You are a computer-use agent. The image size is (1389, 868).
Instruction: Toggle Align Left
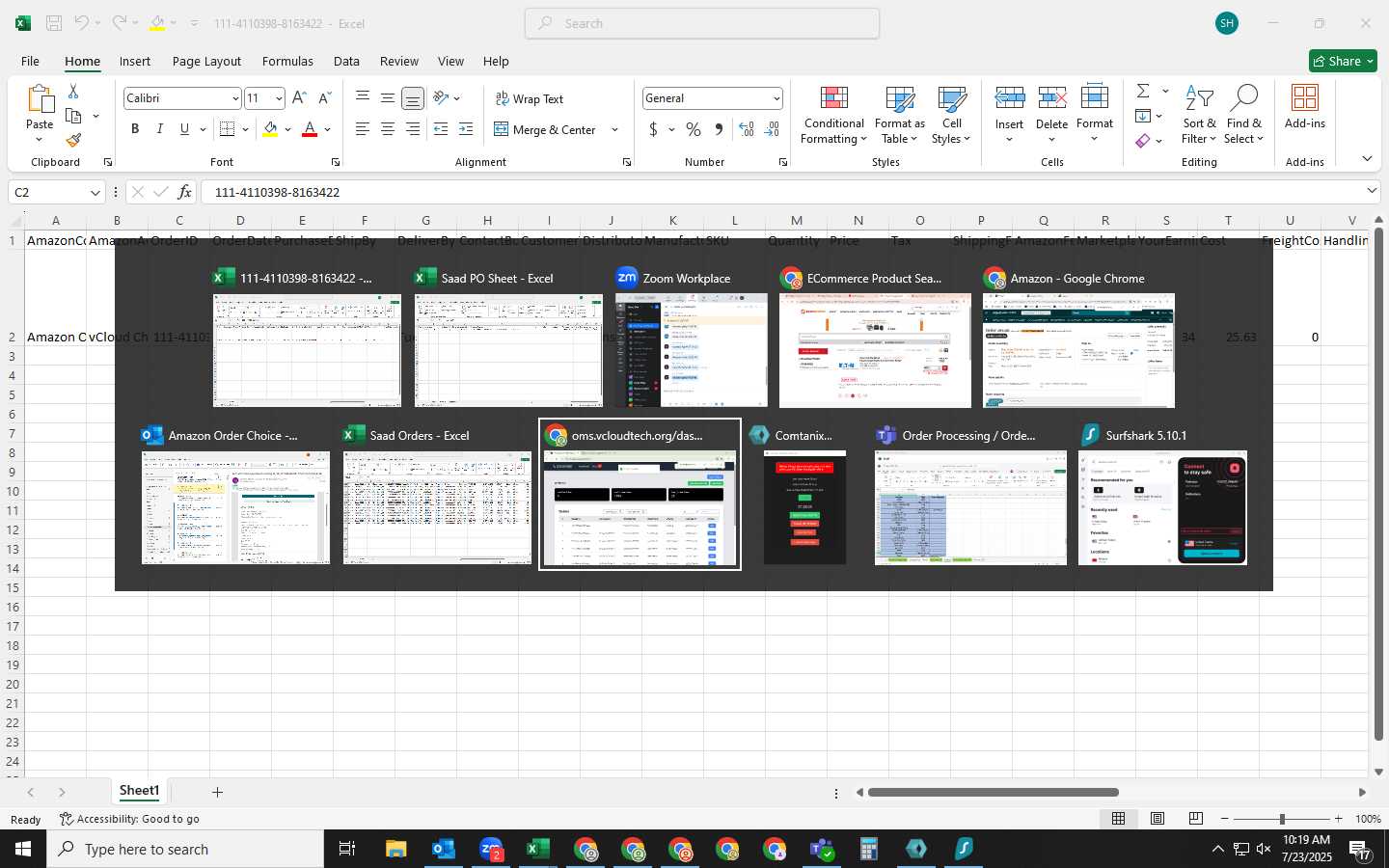click(363, 129)
